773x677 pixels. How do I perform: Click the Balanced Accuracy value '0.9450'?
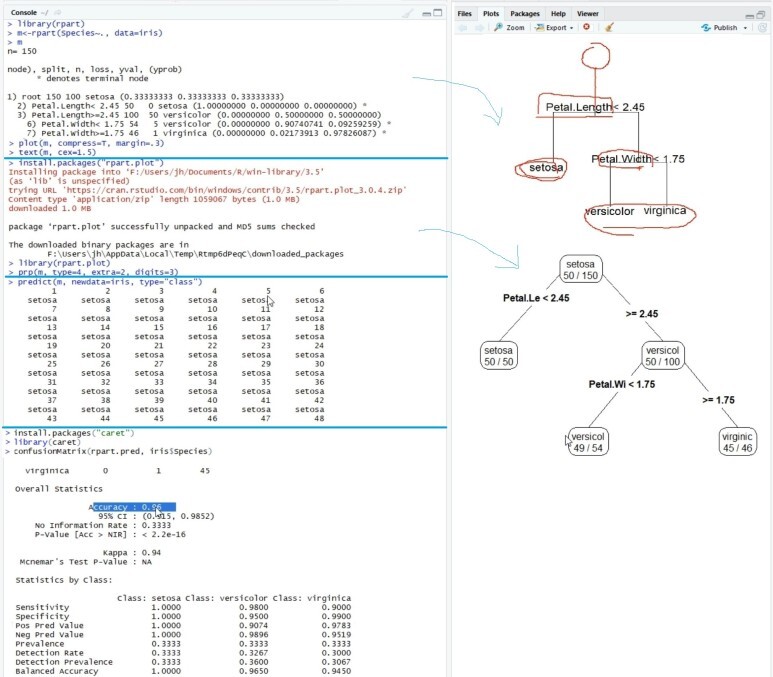pos(336,671)
